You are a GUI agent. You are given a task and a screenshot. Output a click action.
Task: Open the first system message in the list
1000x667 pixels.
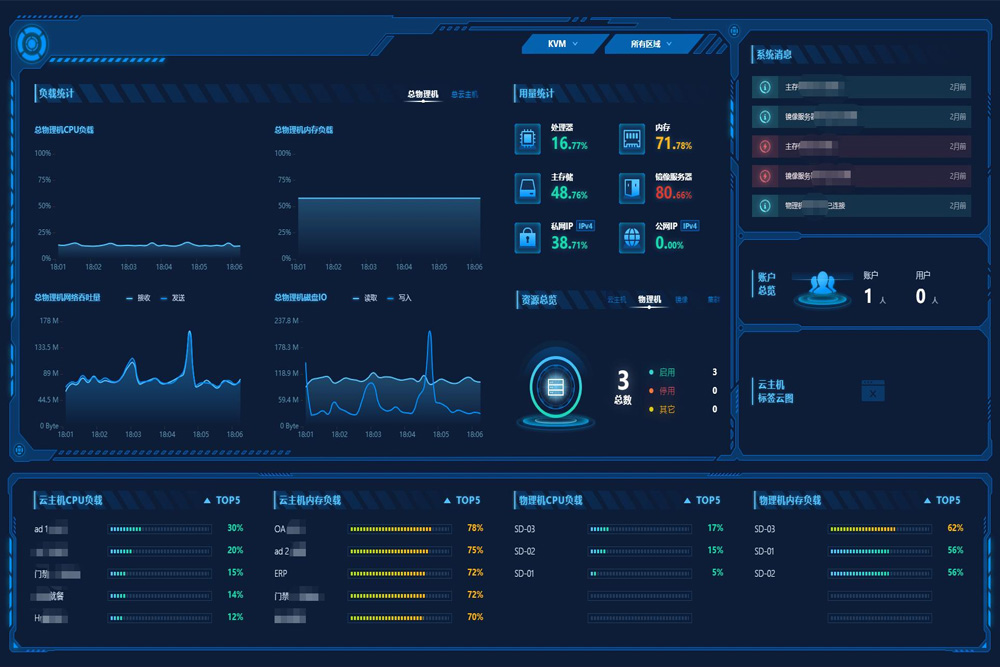coord(861,87)
